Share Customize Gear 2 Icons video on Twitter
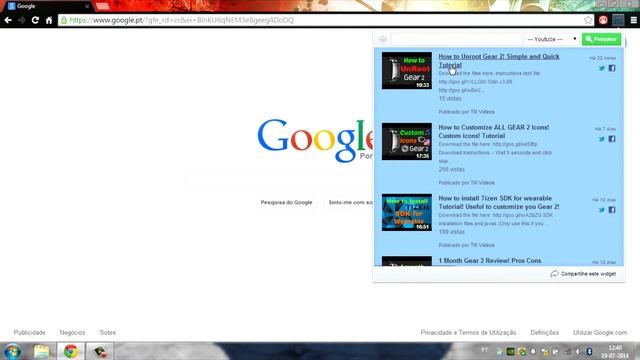Image resolution: width=640 pixels, height=360 pixels. 602,139
